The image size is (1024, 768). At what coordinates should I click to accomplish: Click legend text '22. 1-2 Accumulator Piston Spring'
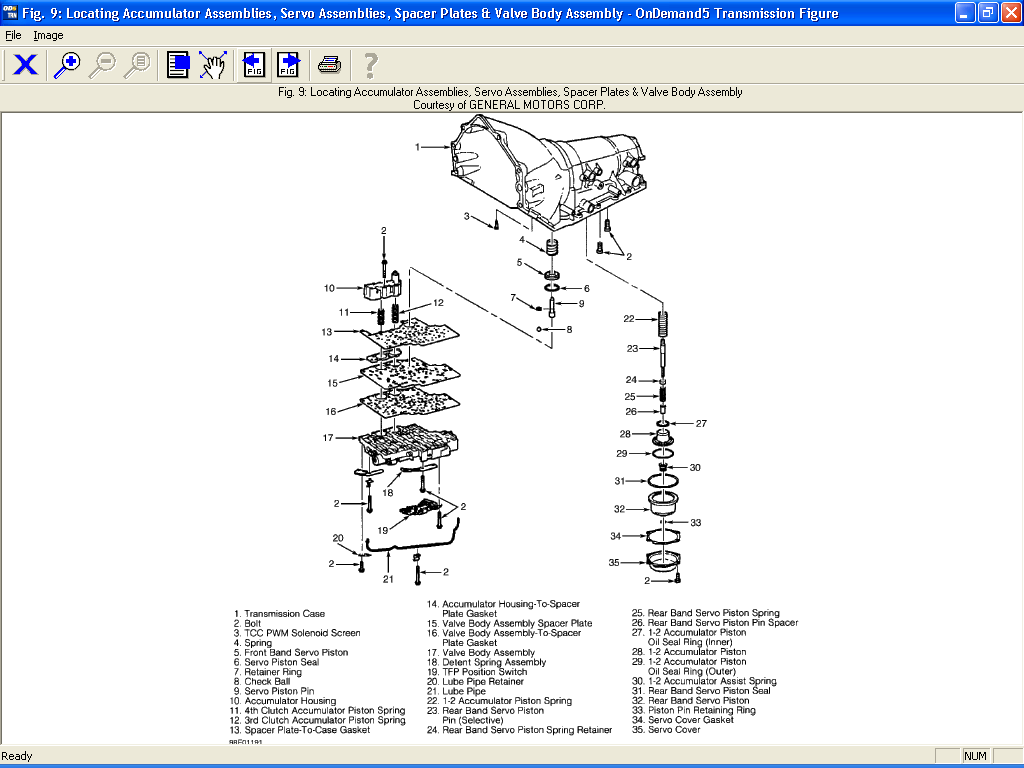500,701
